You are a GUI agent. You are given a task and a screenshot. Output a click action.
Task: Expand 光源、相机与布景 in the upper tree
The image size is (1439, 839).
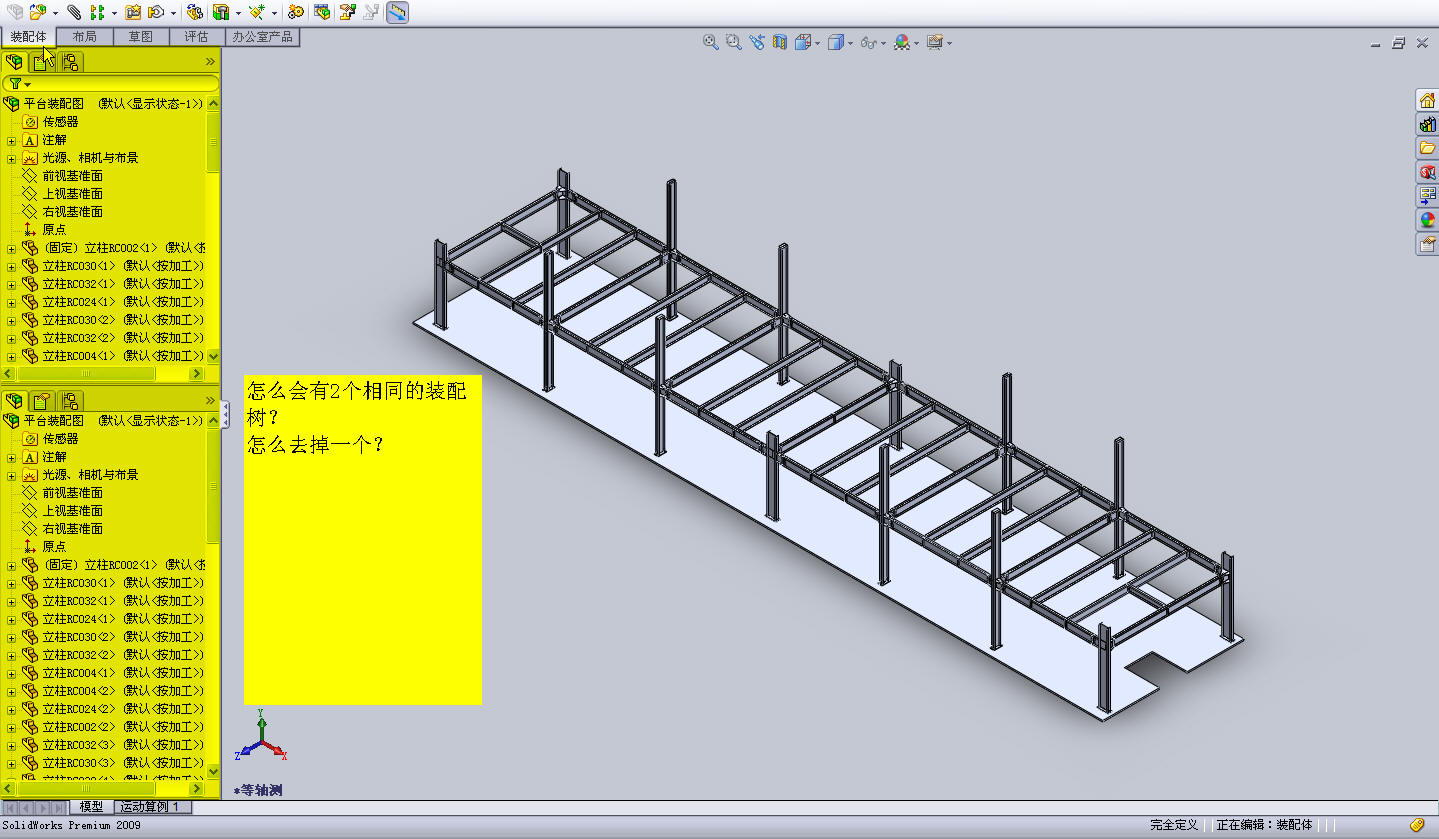click(11, 158)
